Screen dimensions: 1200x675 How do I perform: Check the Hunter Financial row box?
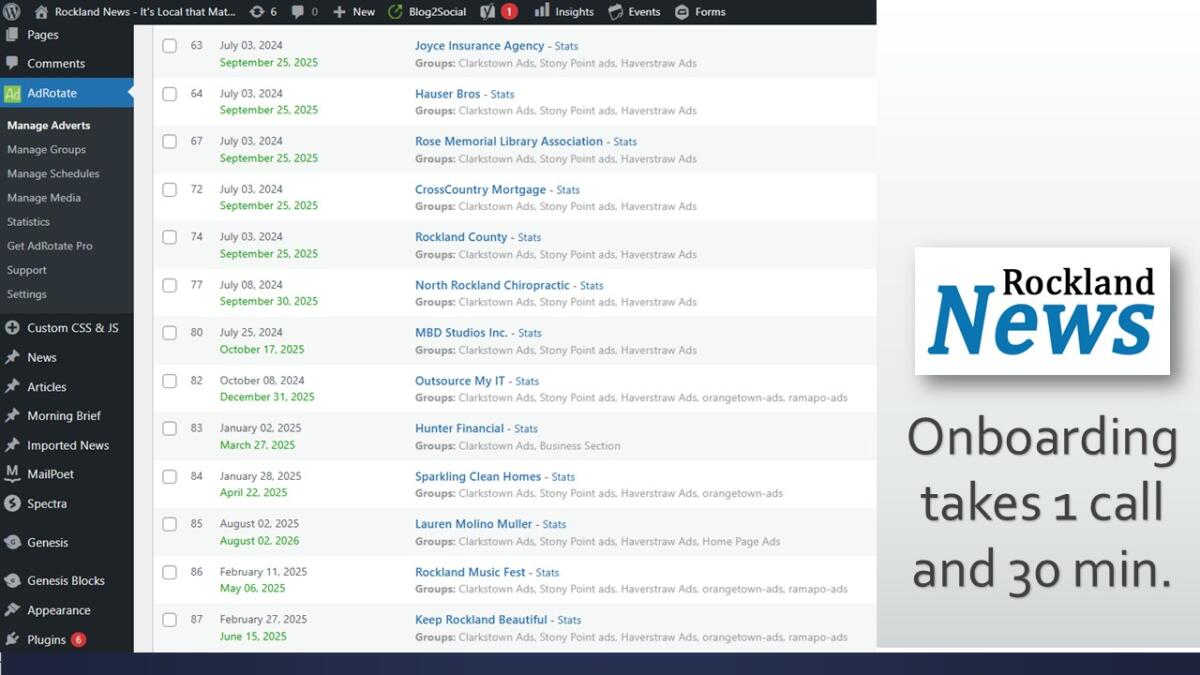pos(170,428)
